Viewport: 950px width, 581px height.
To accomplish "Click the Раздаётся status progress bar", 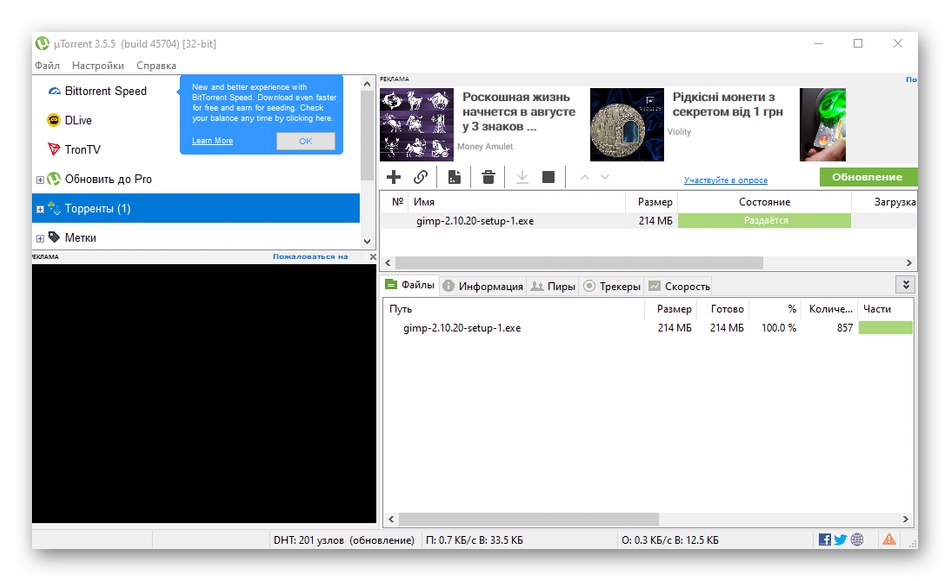I will pyautogui.click(x=765, y=221).
